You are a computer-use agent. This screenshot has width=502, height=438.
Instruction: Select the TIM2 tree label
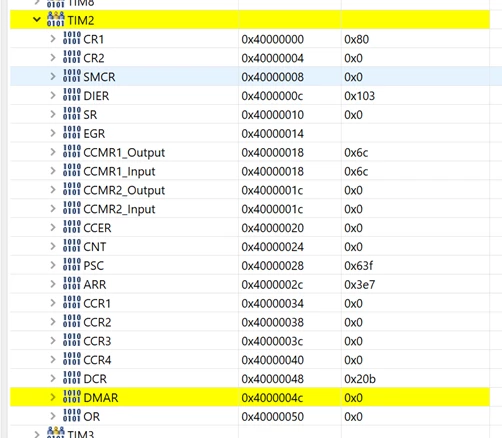tap(81, 20)
